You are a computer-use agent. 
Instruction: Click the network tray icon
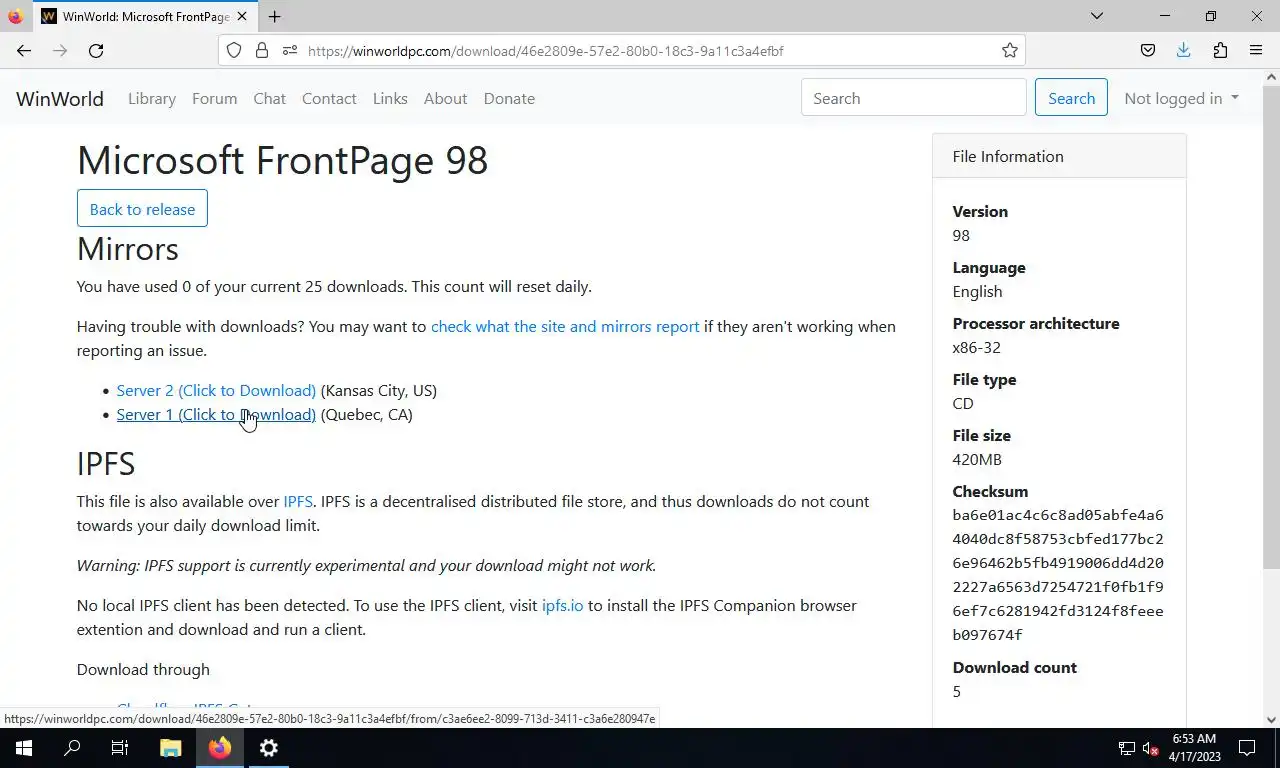1126,748
